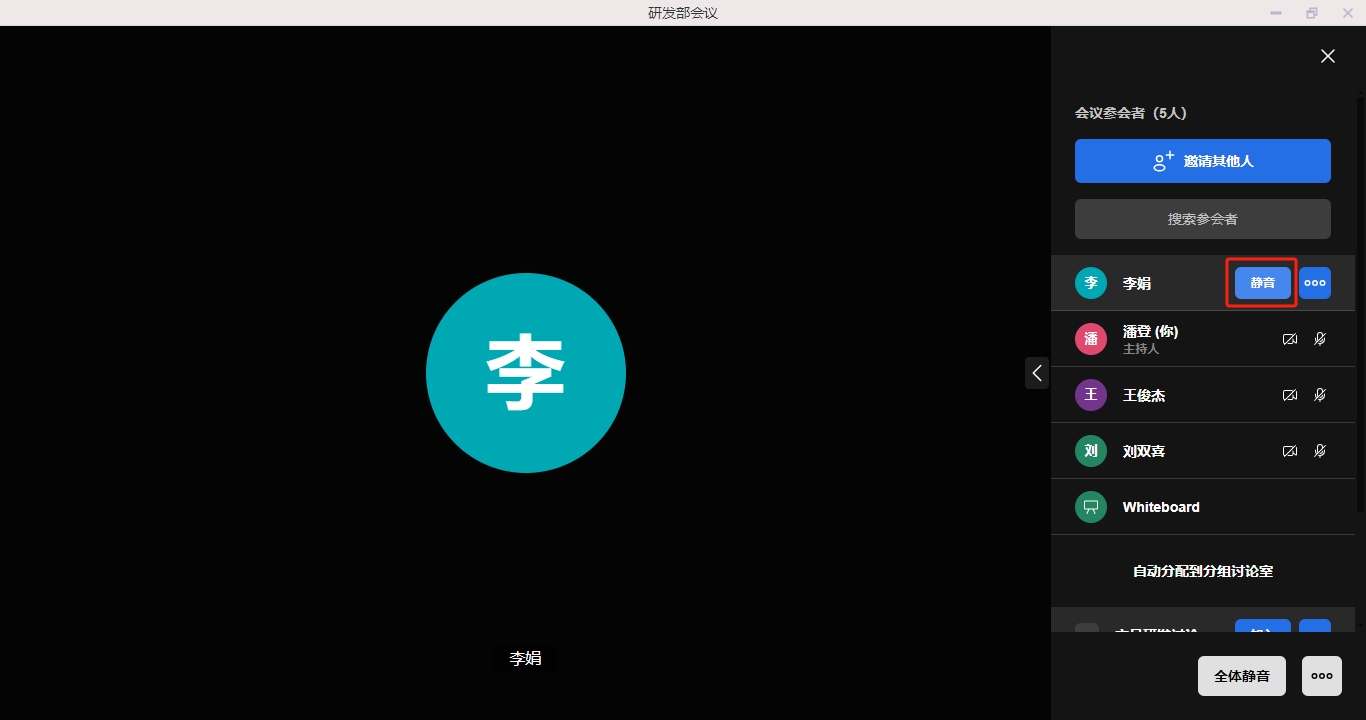Click 自动分配到分组讨论室 option

click(x=1202, y=571)
